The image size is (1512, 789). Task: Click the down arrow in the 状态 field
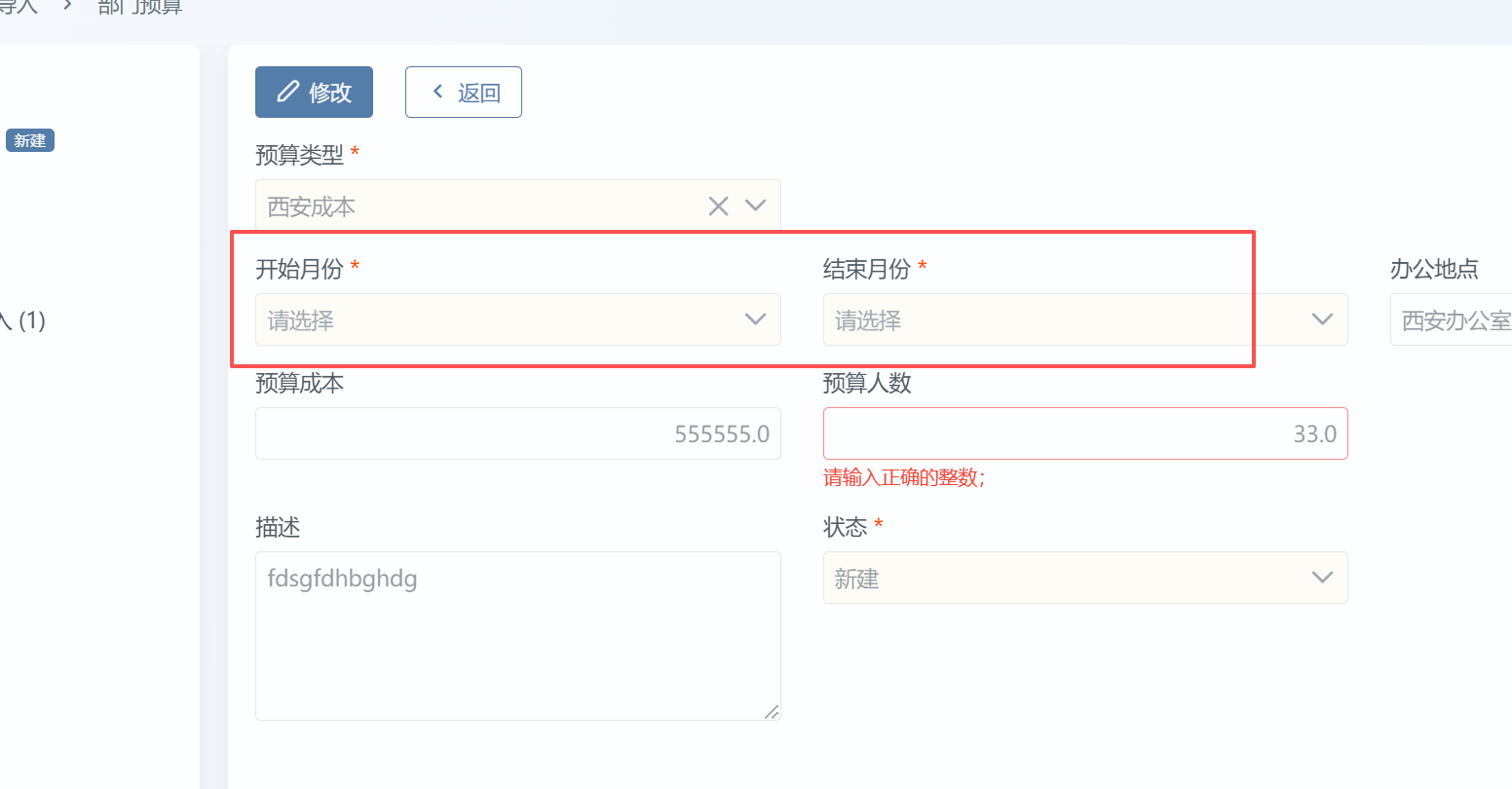1322,578
